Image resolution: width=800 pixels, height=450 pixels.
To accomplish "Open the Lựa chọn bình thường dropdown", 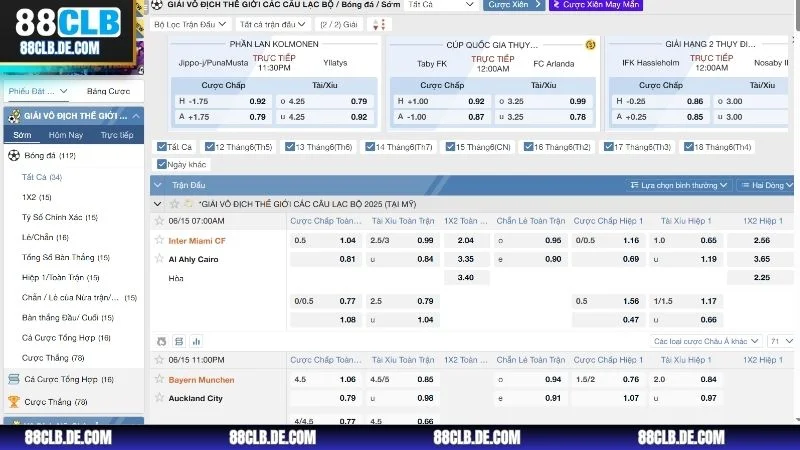I will (679, 185).
